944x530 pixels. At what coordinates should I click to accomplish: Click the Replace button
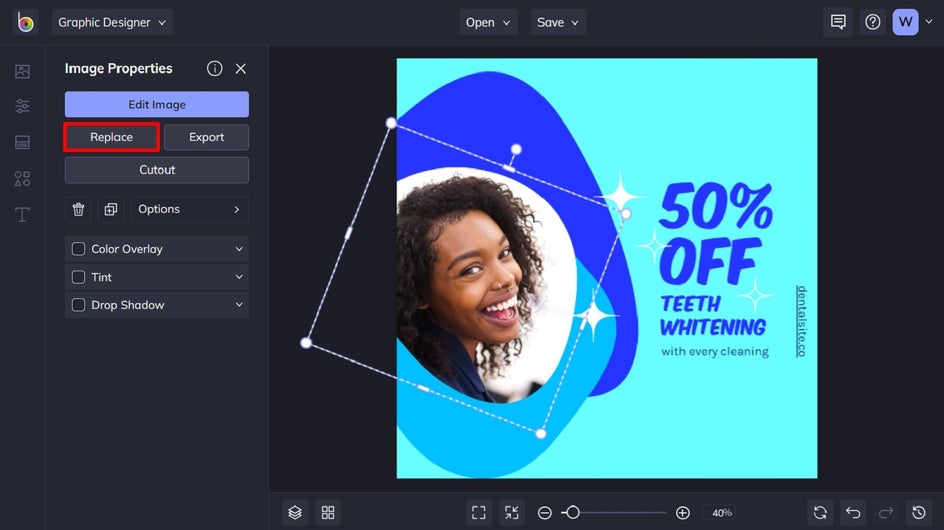click(x=111, y=137)
